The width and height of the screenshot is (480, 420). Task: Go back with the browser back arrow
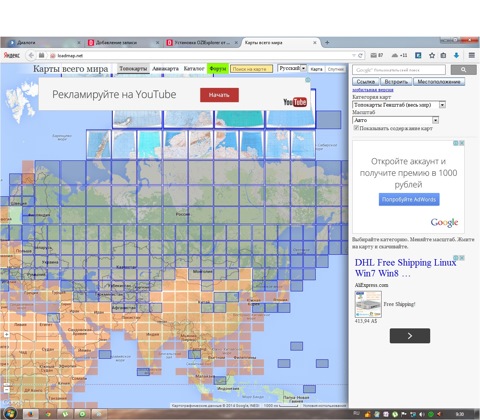(x=31, y=55)
